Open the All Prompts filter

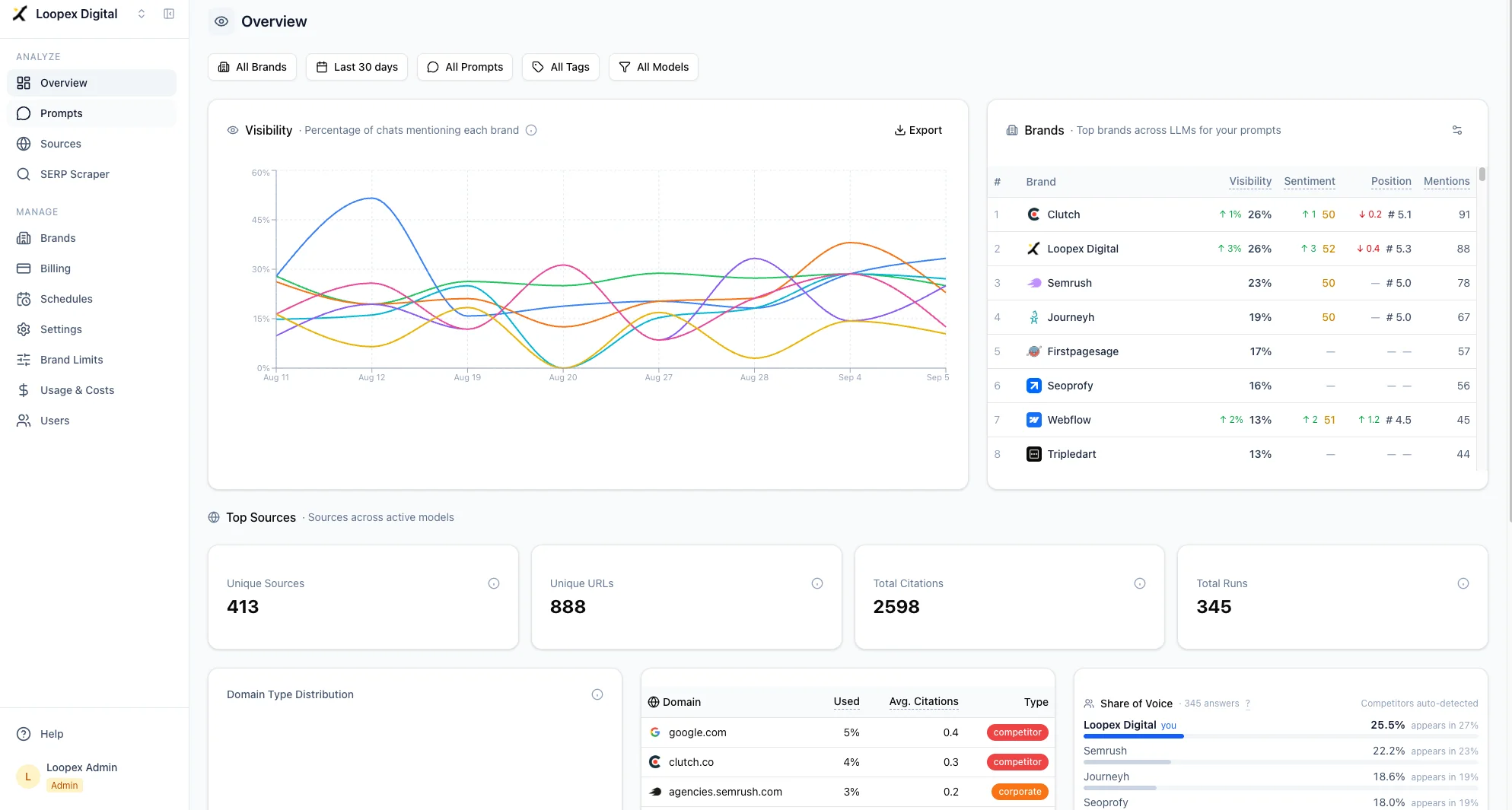click(x=465, y=67)
